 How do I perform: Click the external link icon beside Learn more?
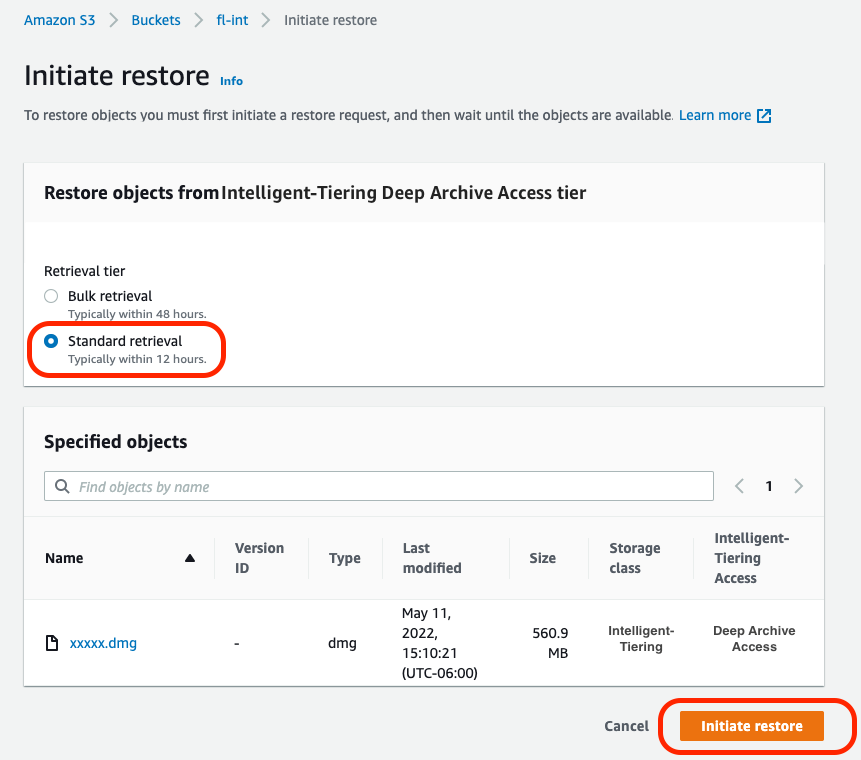click(x=764, y=116)
